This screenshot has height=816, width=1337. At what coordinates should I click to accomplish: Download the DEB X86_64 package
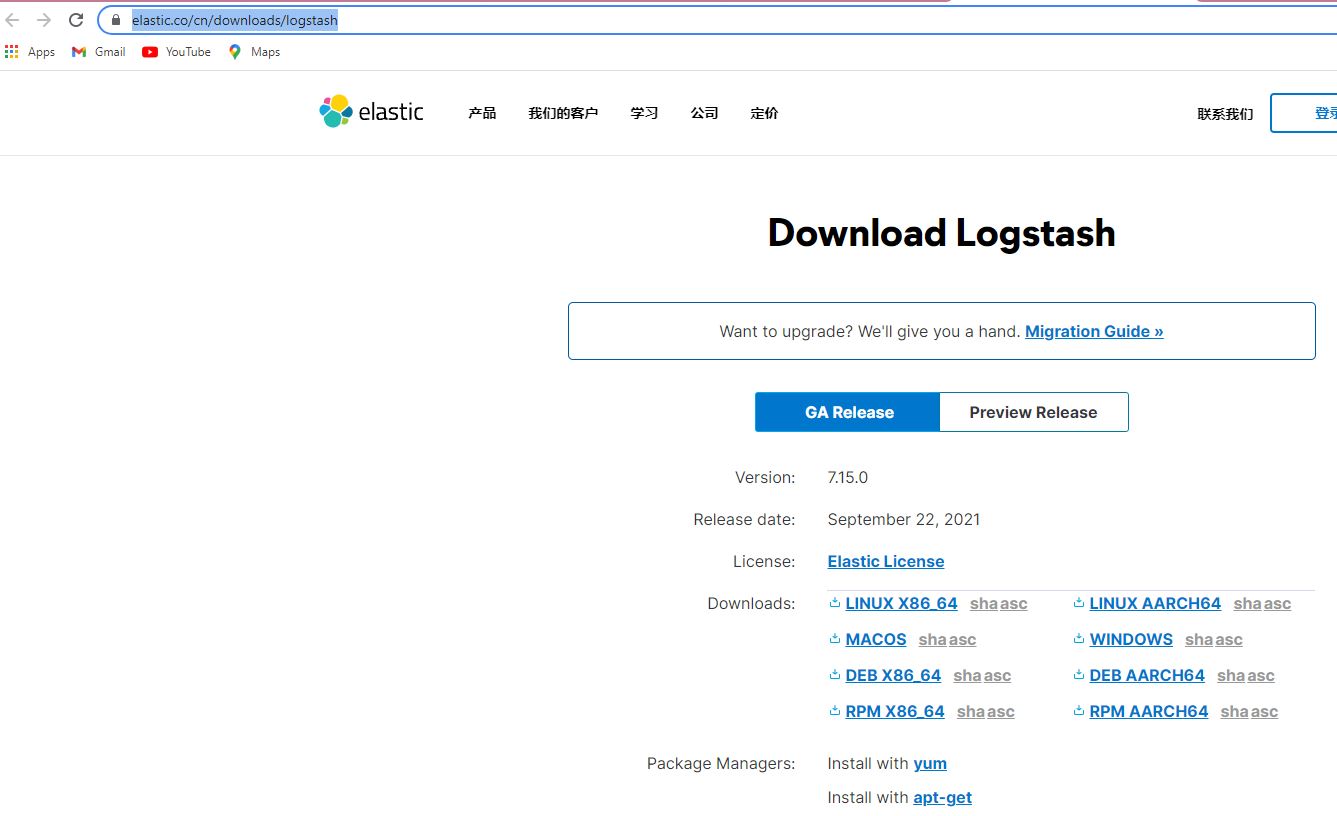coord(893,675)
